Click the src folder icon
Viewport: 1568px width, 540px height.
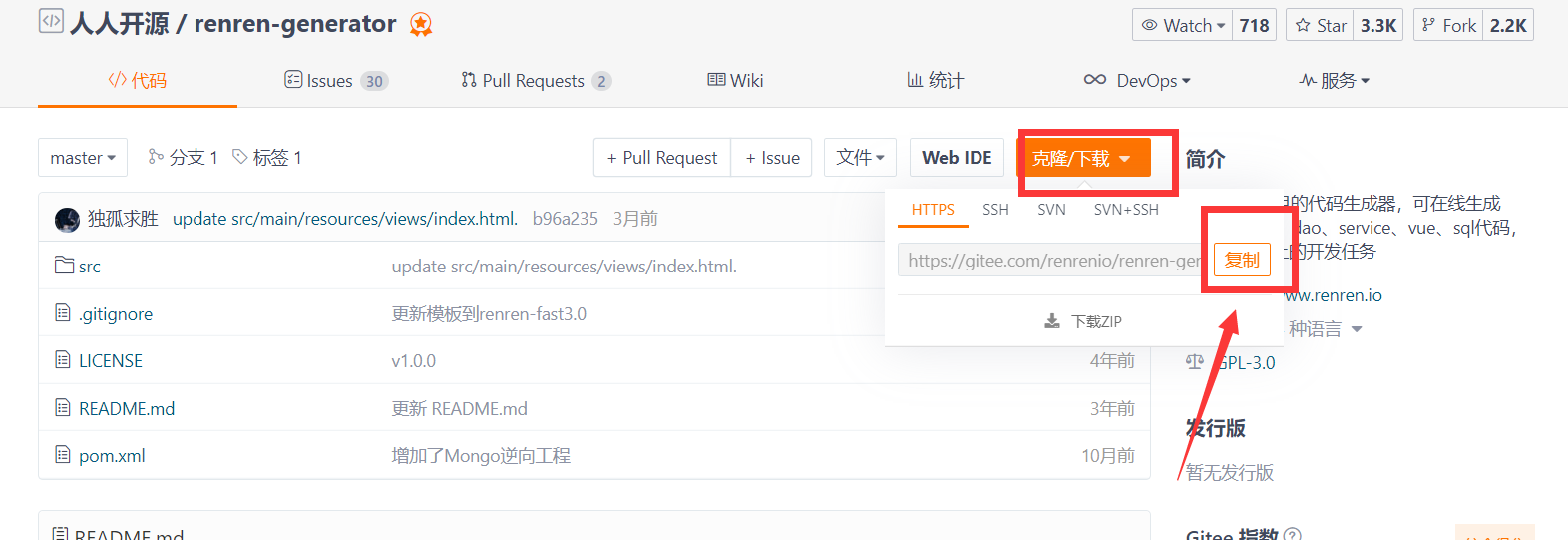[64, 265]
